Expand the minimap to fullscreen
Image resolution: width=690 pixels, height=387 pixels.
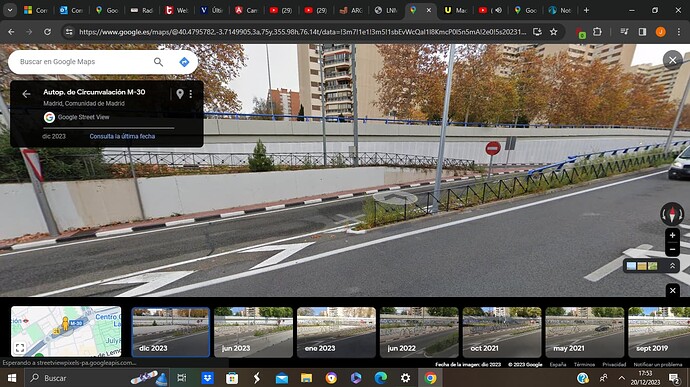click(20, 348)
